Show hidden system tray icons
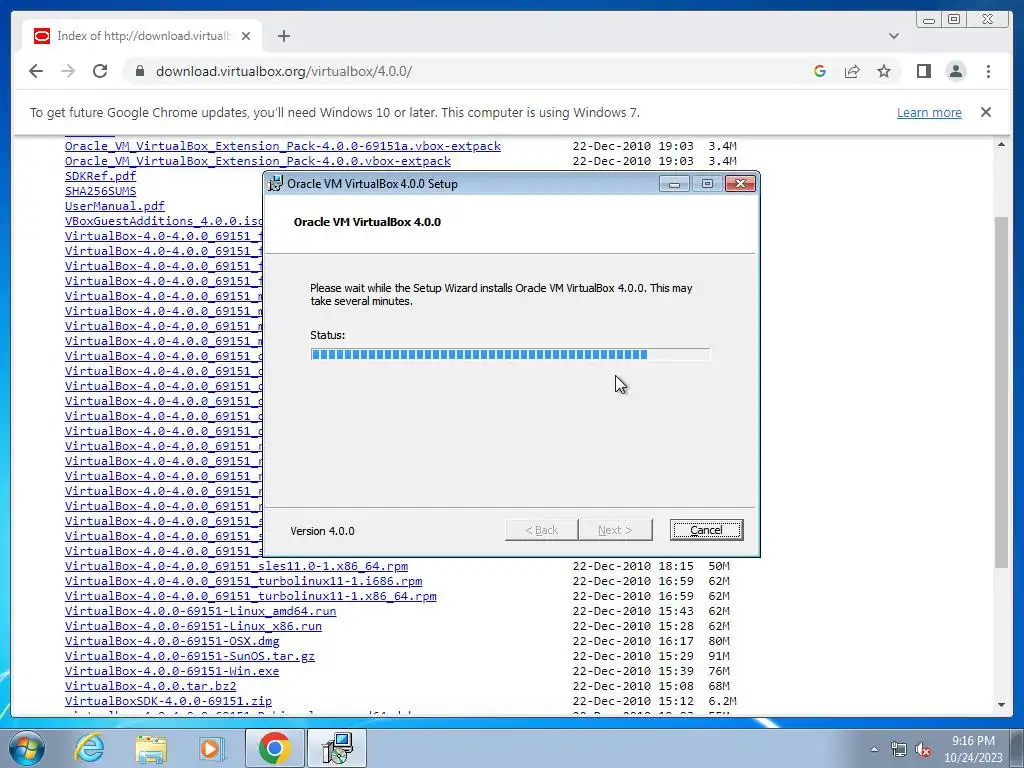Screen dimensions: 1024x768 point(874,749)
